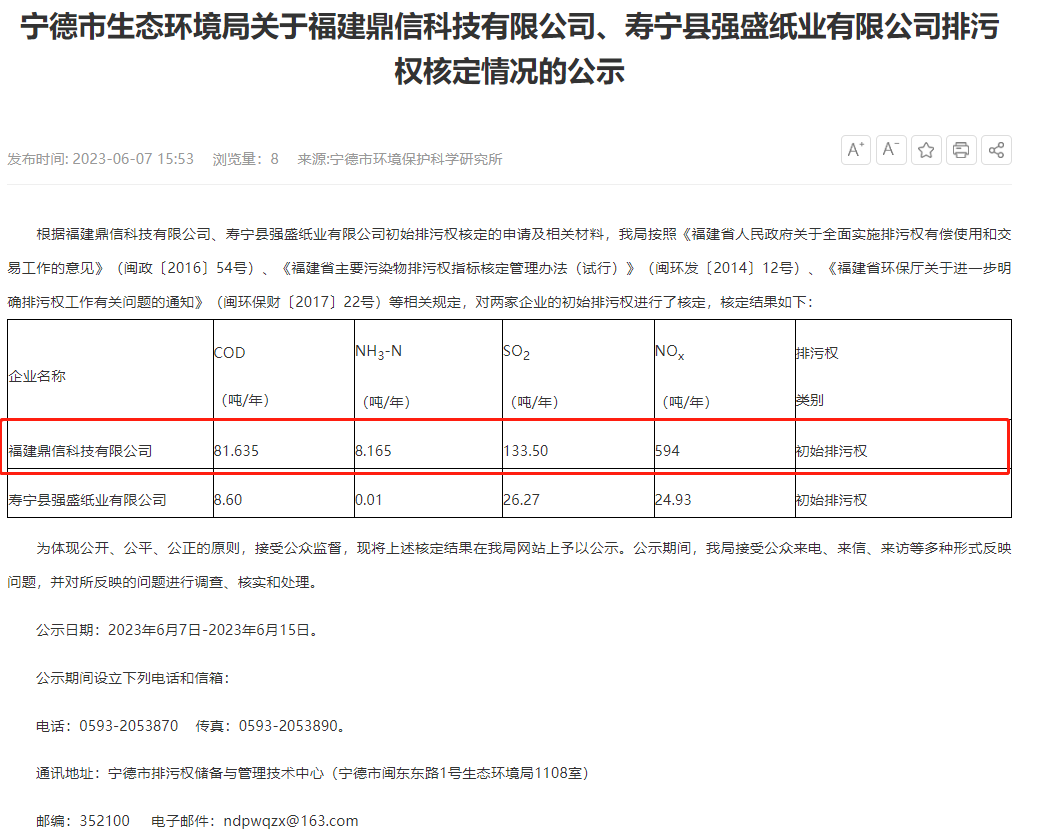1041x833 pixels.
Task: Open the share icon options
Action: point(996,150)
